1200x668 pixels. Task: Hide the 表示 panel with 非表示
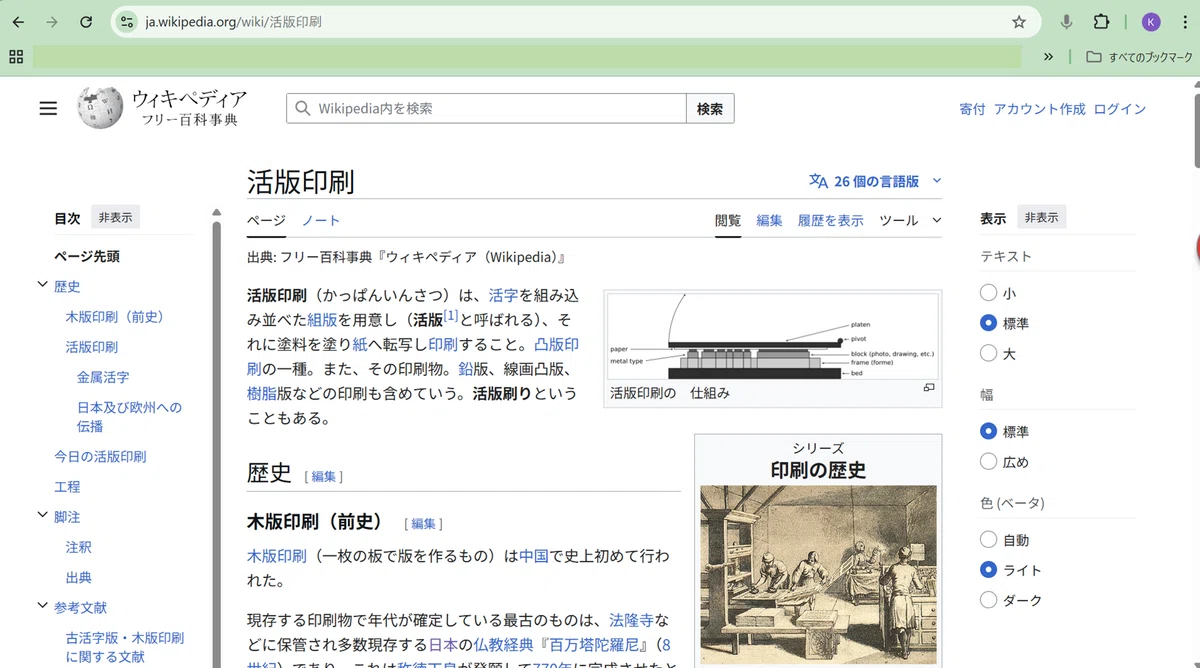click(1042, 217)
